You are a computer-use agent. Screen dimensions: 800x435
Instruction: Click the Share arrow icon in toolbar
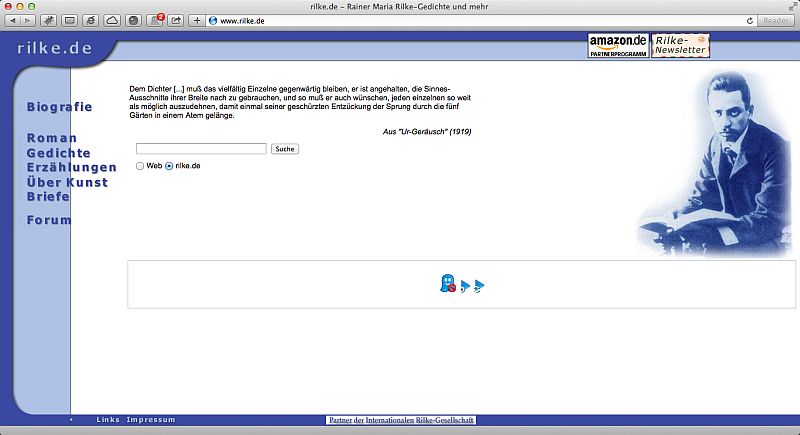[176, 20]
